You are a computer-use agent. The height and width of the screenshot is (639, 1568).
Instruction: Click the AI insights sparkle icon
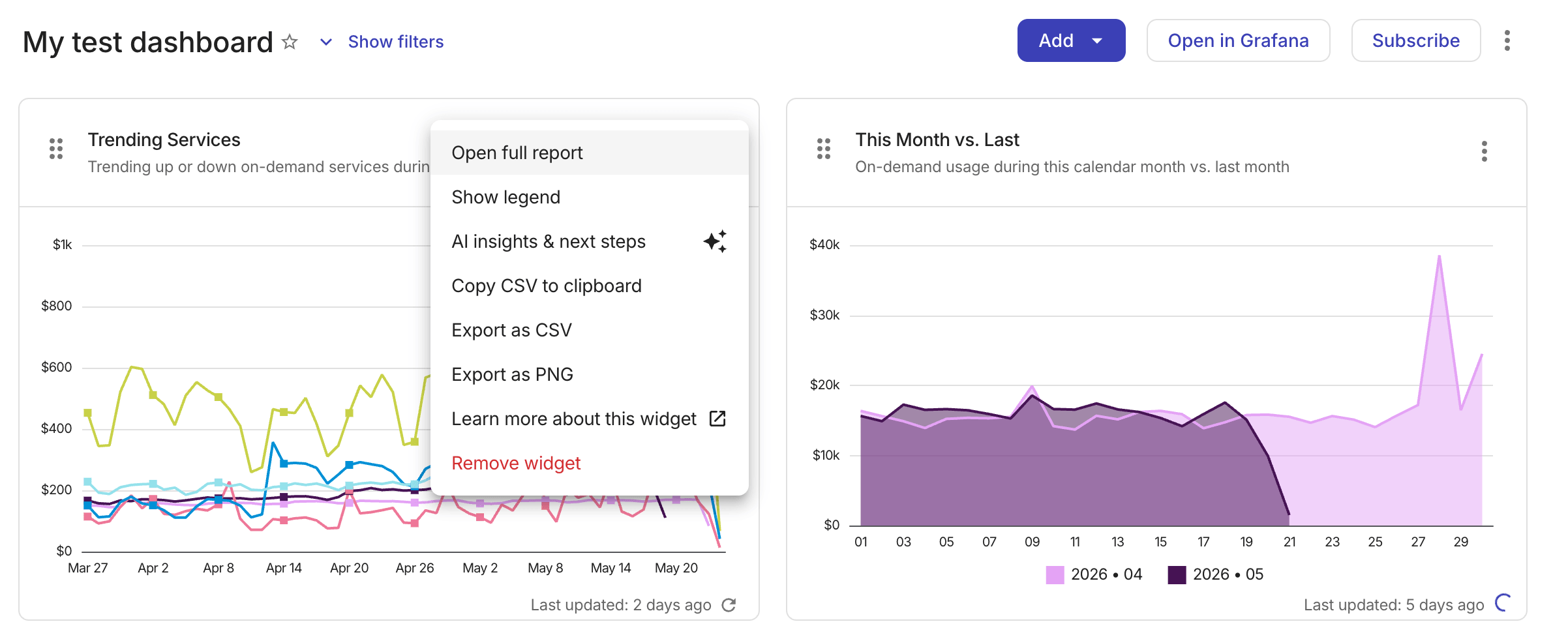click(716, 241)
